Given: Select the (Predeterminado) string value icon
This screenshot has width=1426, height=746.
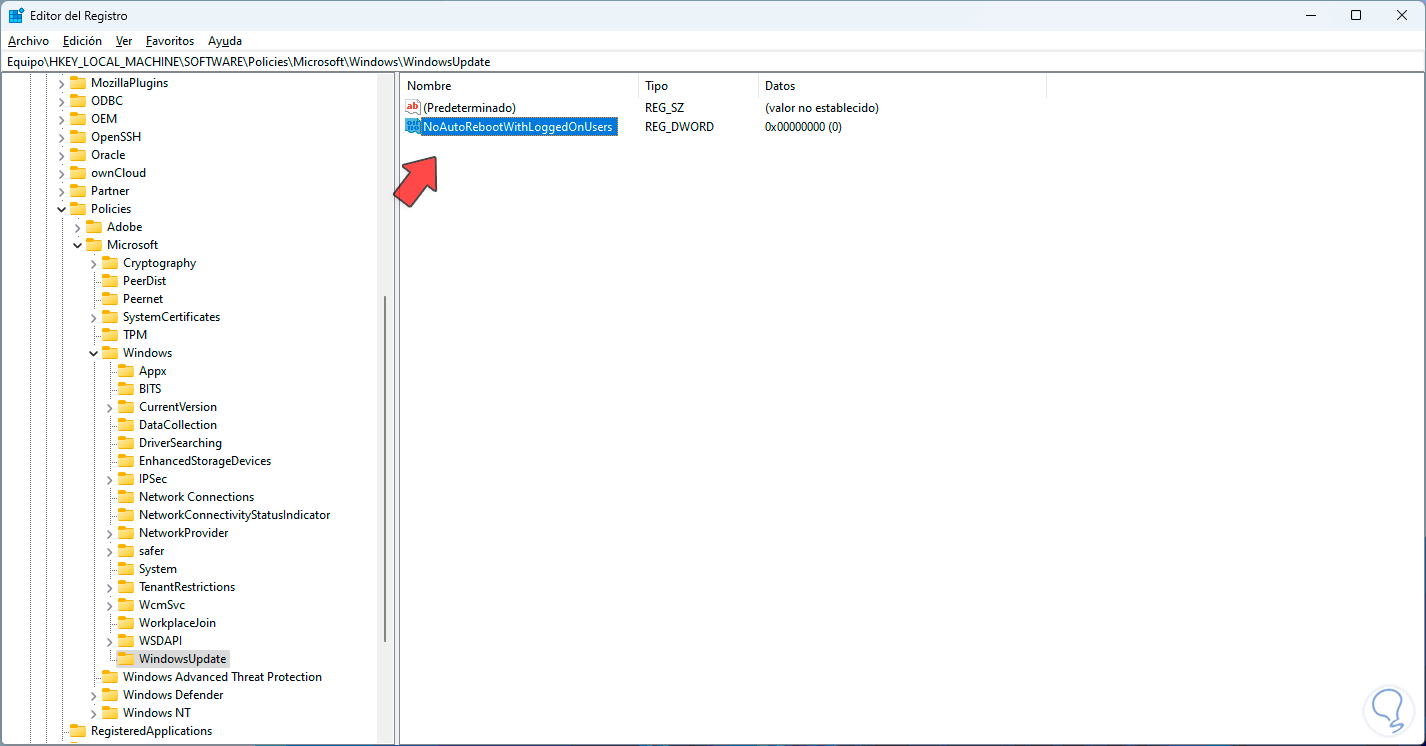Looking at the screenshot, I should [x=413, y=107].
